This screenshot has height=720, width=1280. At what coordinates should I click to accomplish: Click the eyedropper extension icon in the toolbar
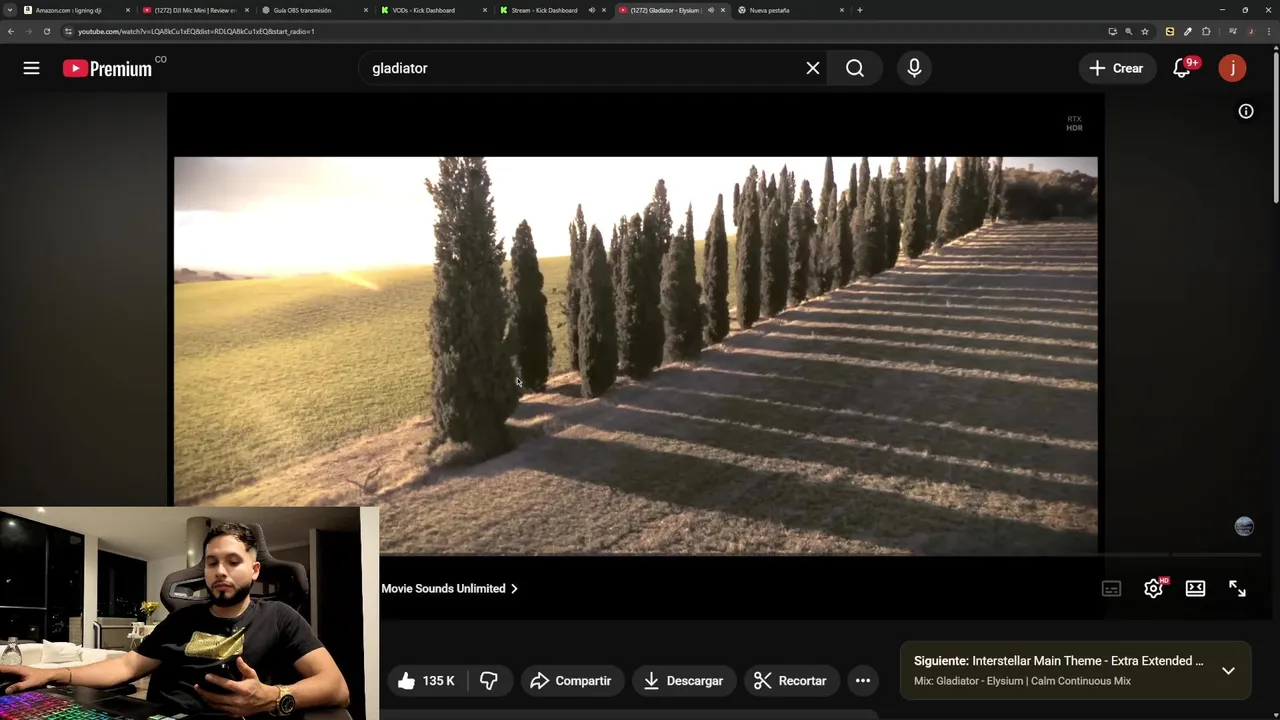click(1187, 31)
